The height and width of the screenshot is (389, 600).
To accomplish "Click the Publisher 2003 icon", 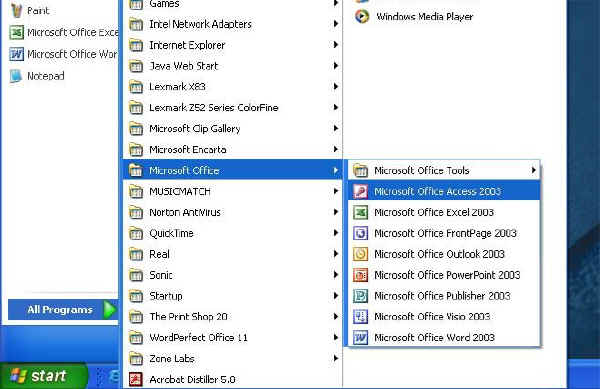I will tap(360, 296).
